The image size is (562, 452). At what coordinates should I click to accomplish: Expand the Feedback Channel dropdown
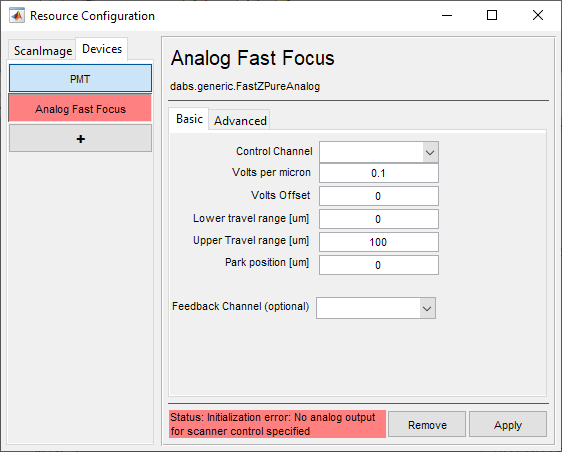click(376, 308)
